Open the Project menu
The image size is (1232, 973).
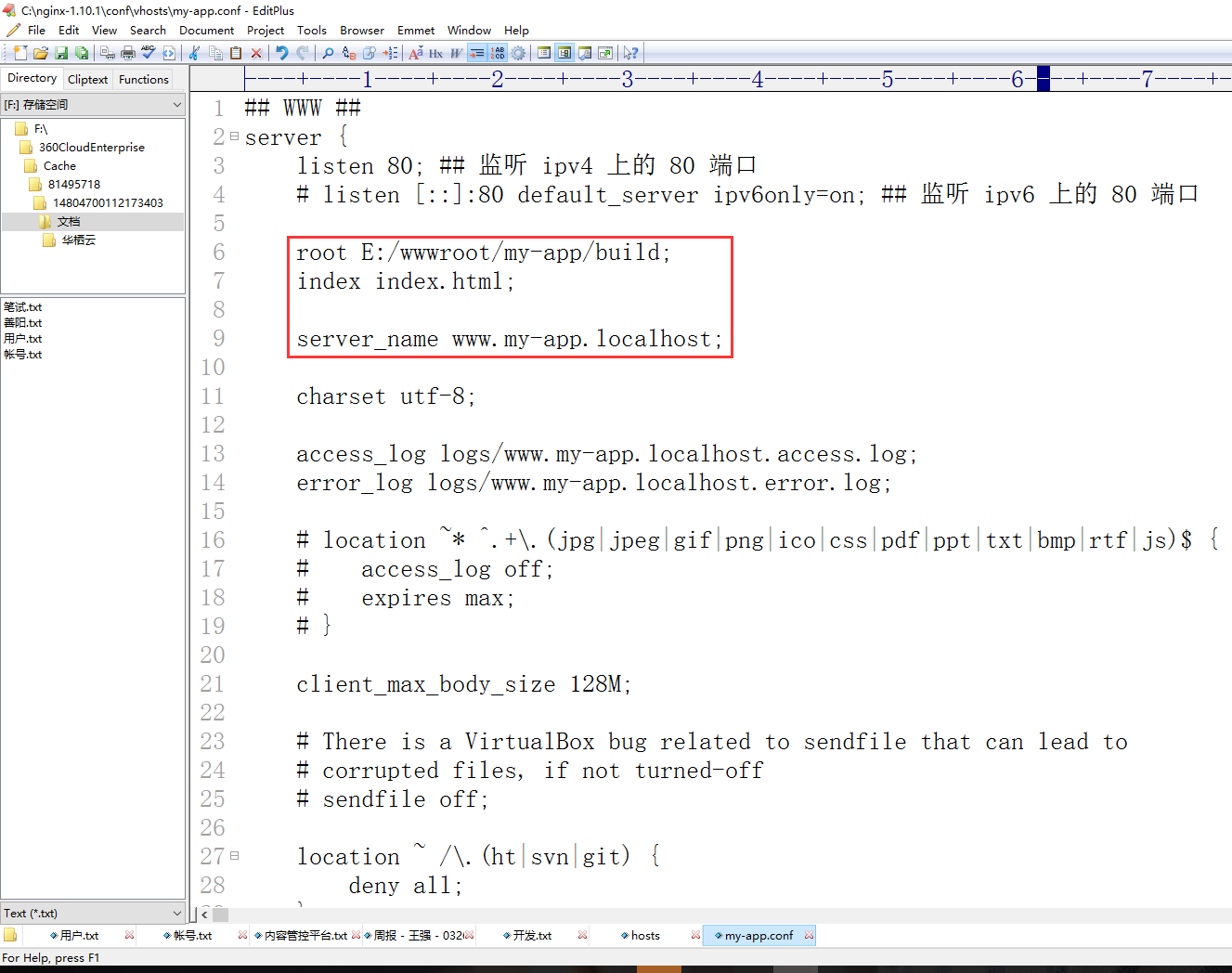[x=266, y=30]
